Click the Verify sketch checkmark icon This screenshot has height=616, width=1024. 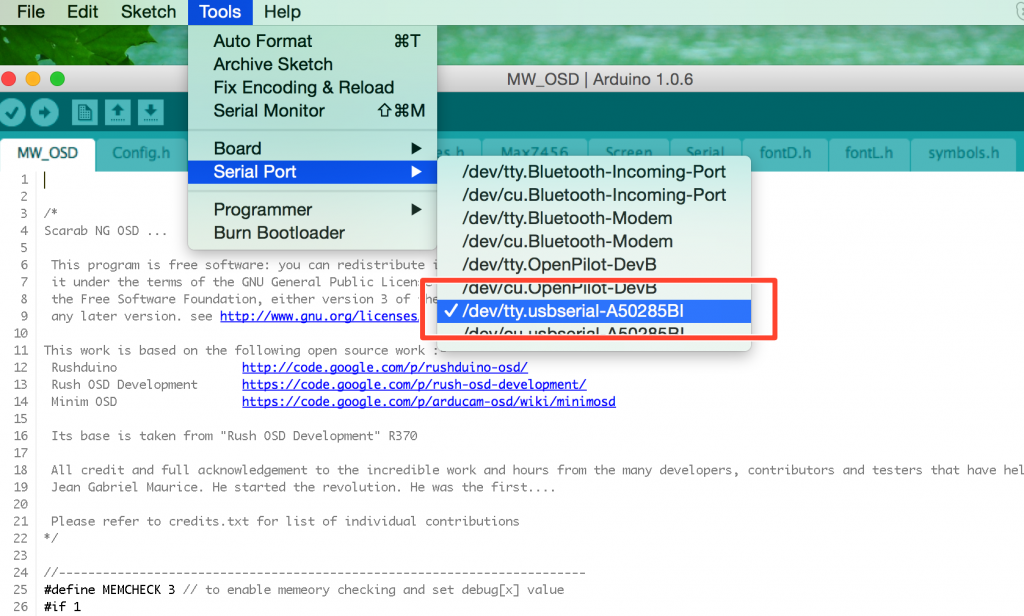click(13, 112)
